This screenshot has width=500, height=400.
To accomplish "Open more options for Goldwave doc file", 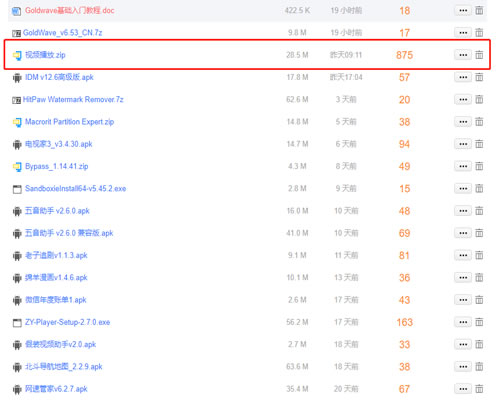I will point(463,11).
